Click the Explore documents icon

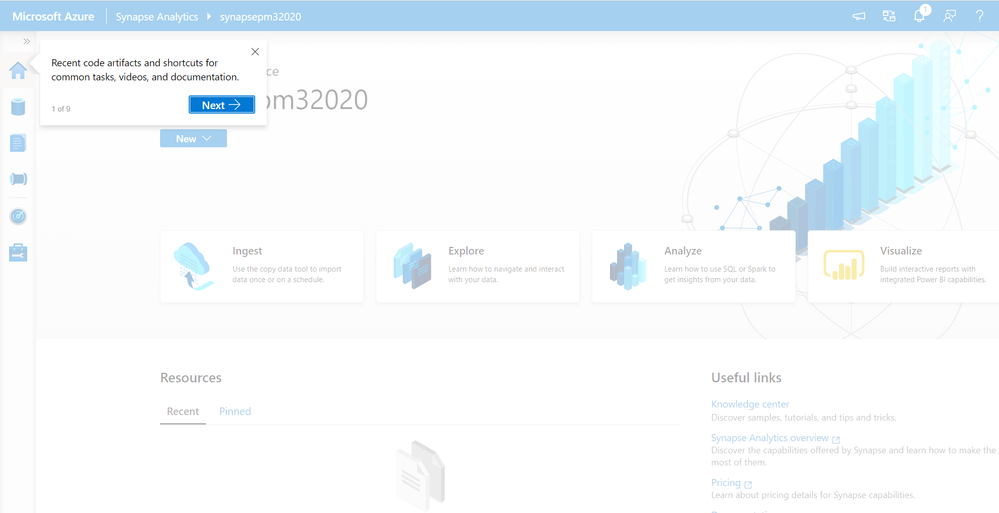click(412, 266)
